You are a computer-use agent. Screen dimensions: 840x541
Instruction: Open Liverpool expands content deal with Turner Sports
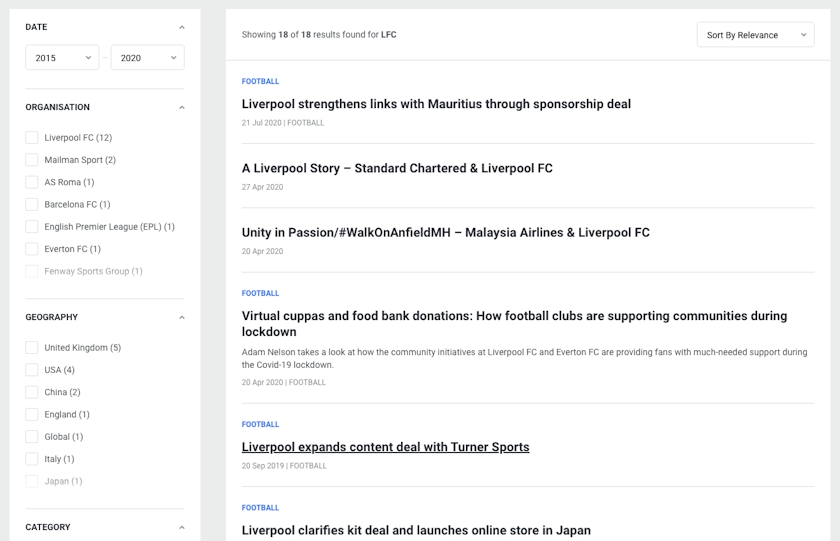point(385,447)
